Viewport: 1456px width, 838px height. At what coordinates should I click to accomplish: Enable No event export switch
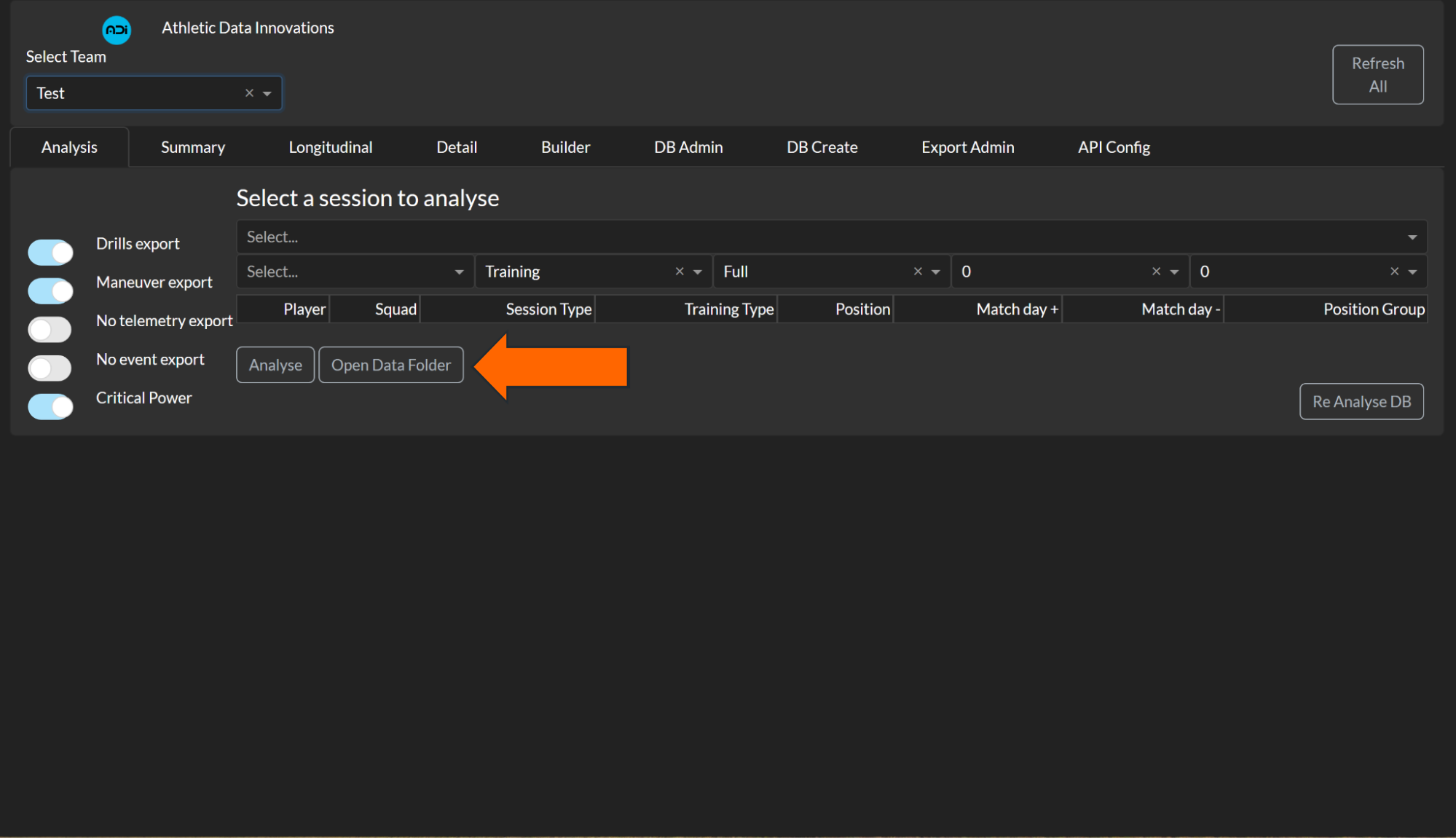50,368
